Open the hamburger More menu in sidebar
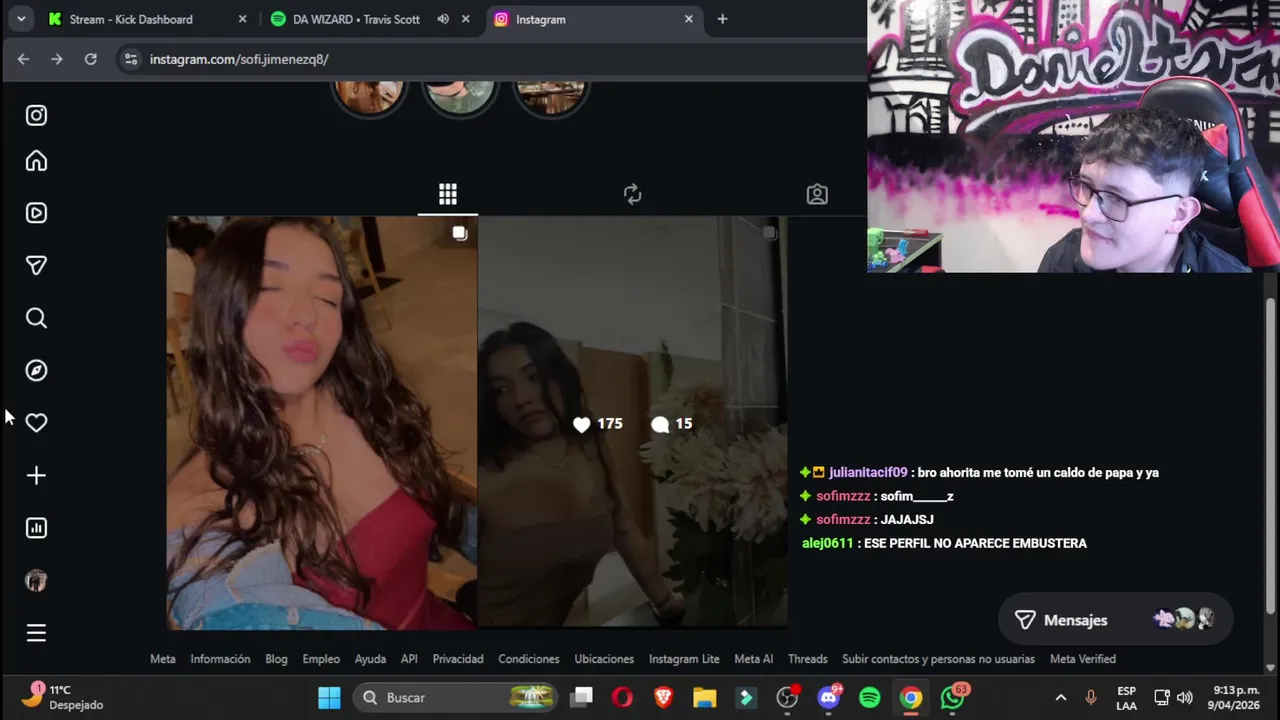This screenshot has height=720, width=1280. click(x=36, y=633)
